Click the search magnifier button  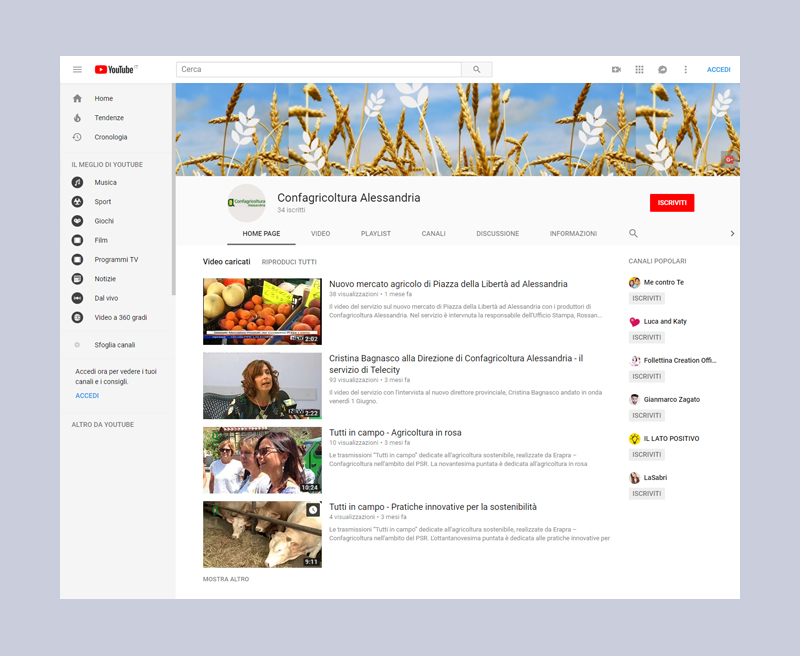(477, 69)
